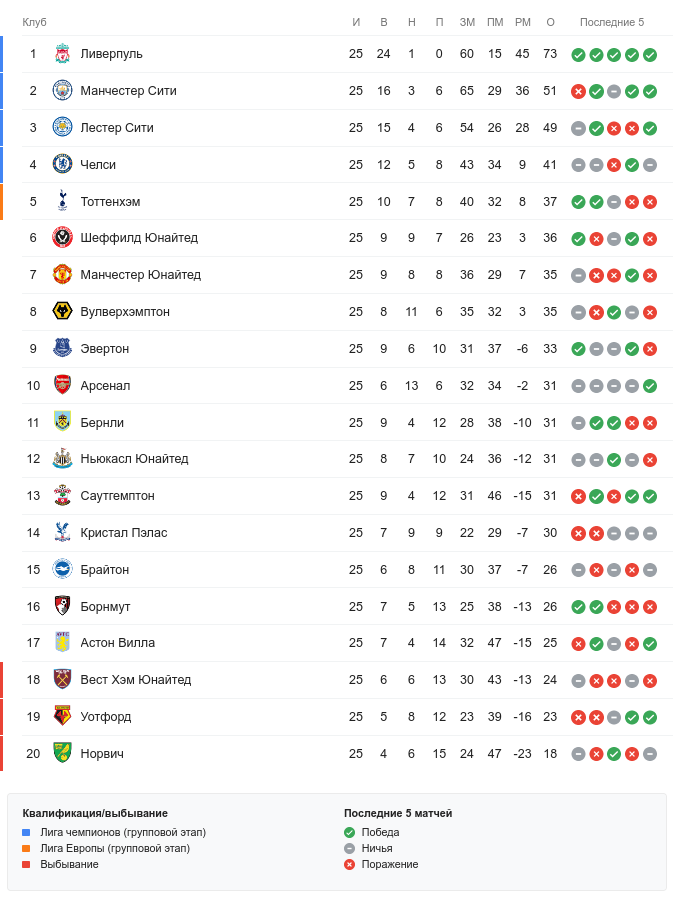Click the blue Лига чемпионов legend swatch
Image resolution: width=673 pixels, height=897 pixels.
click(x=27, y=832)
